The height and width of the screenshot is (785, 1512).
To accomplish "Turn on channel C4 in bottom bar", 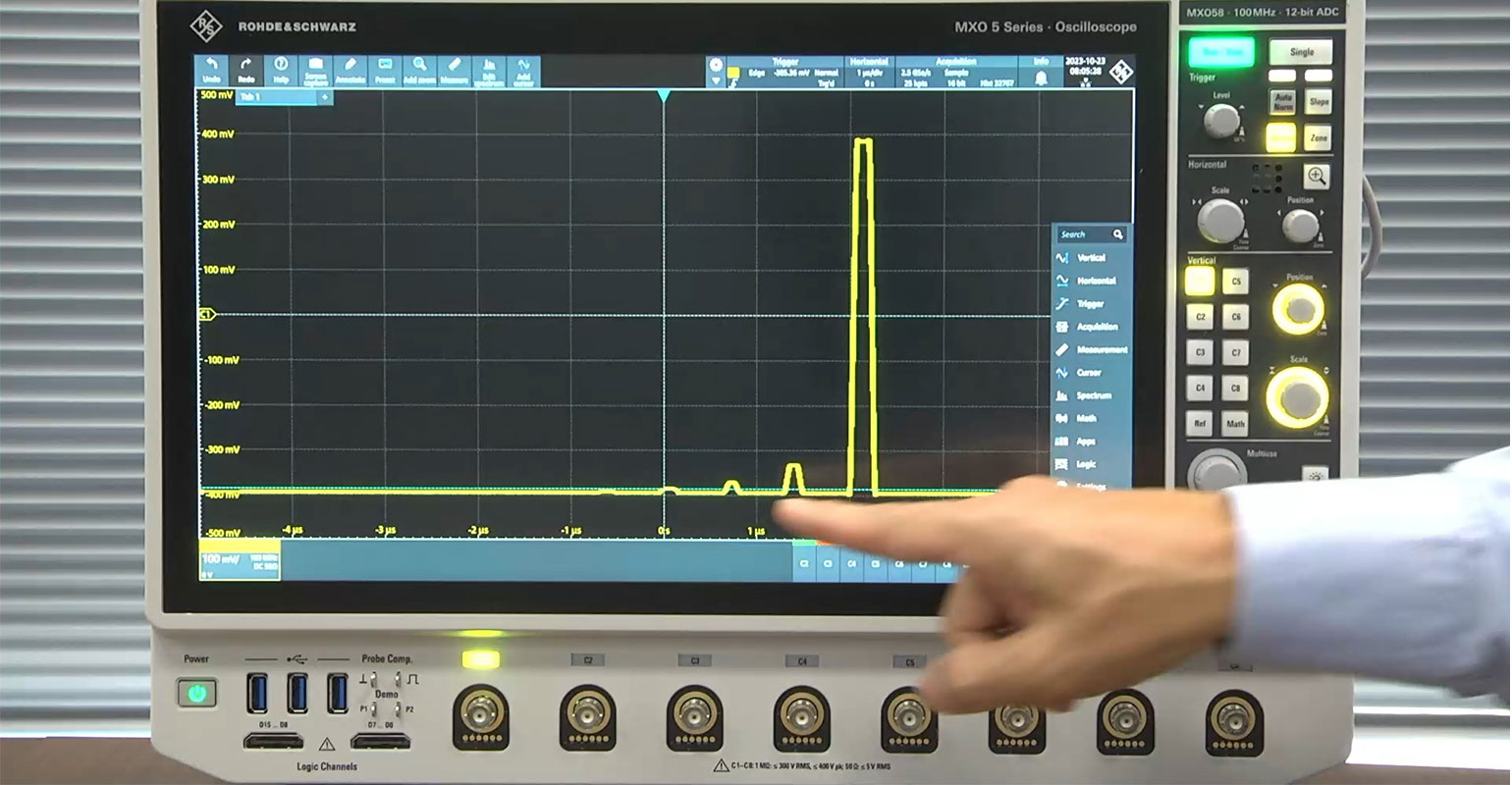I will click(x=851, y=563).
